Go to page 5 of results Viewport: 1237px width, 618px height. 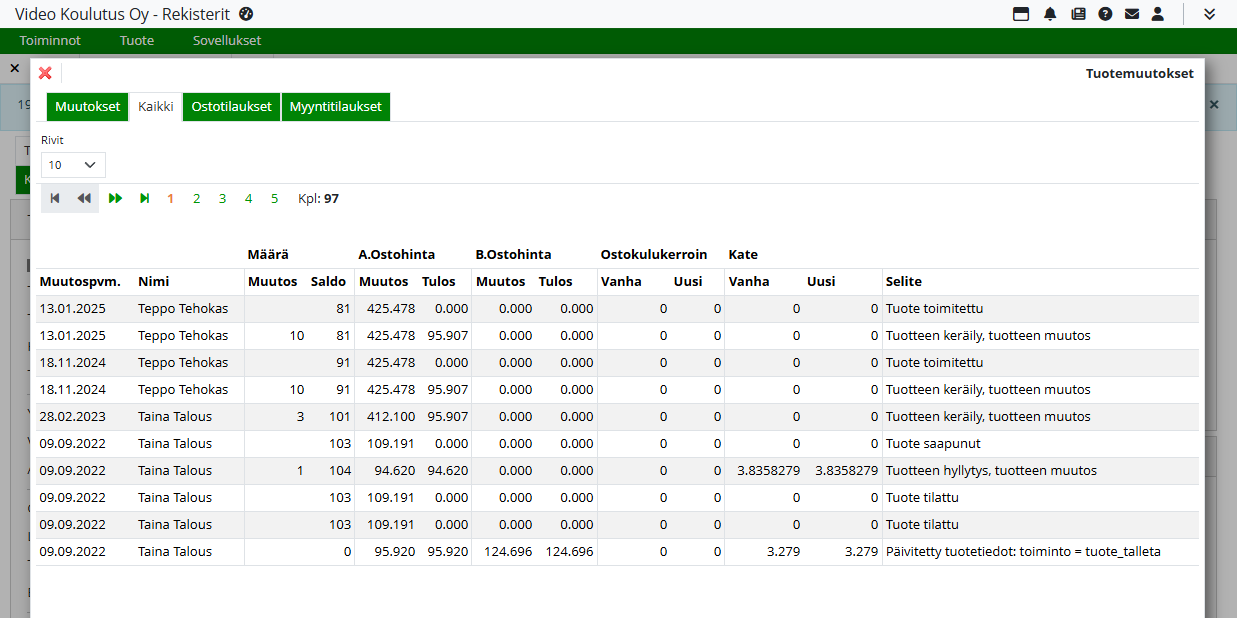click(274, 199)
